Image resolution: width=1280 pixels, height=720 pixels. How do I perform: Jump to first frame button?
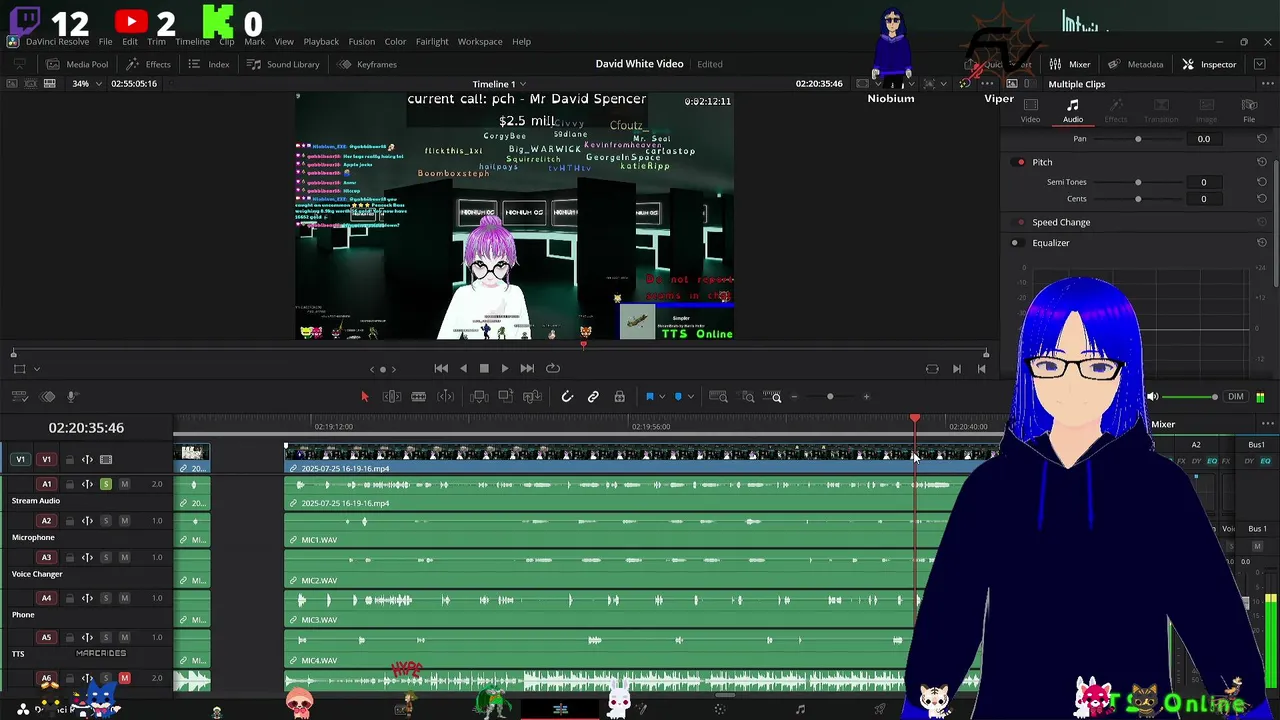[x=441, y=368]
